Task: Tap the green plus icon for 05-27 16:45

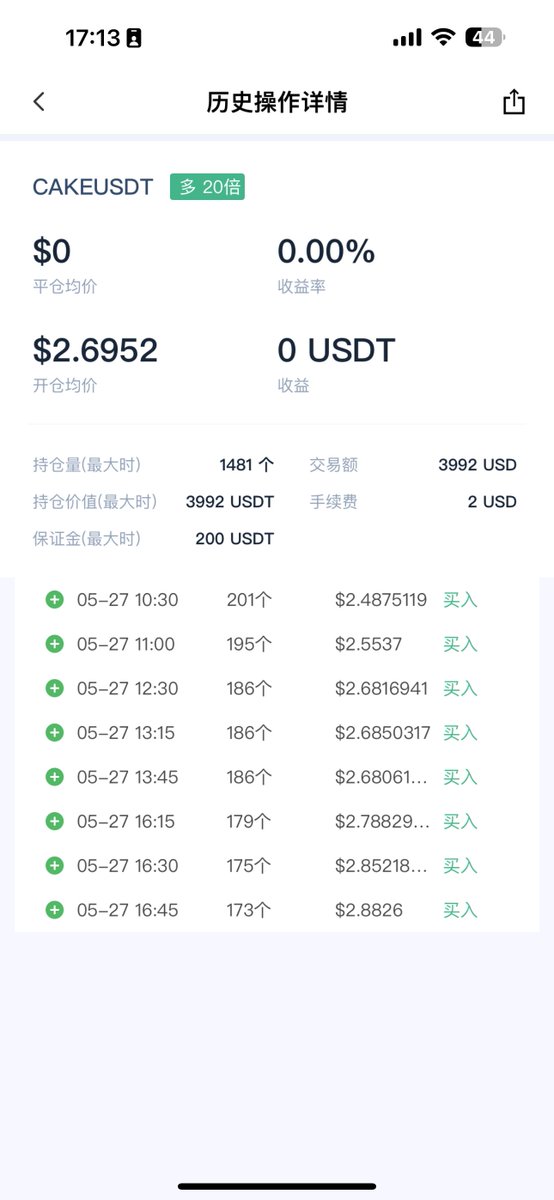Action: tap(55, 910)
